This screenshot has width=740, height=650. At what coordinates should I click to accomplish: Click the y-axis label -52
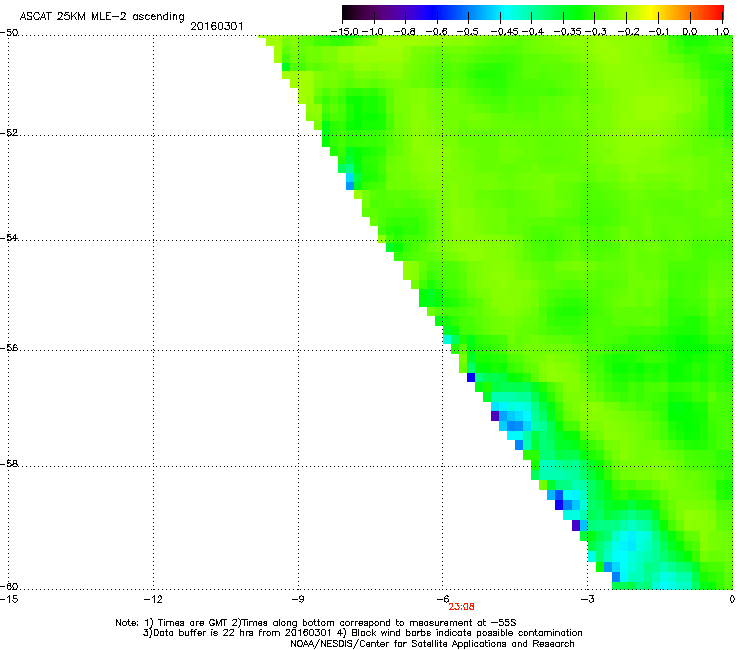(x=9, y=133)
